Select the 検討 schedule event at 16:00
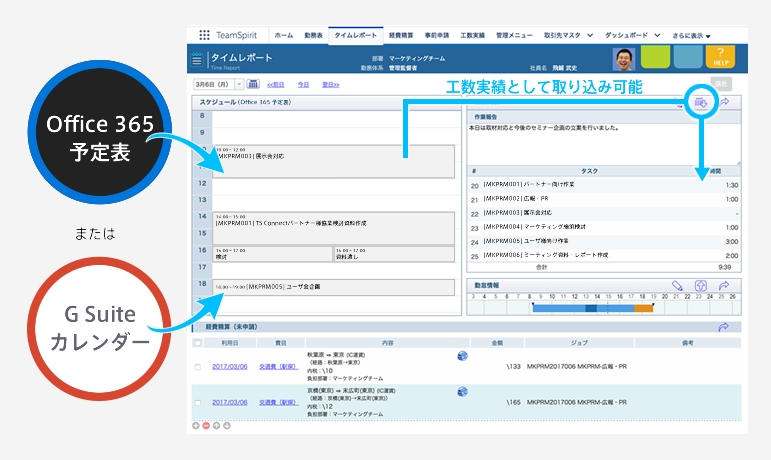This screenshot has height=460, width=771. click(x=272, y=254)
